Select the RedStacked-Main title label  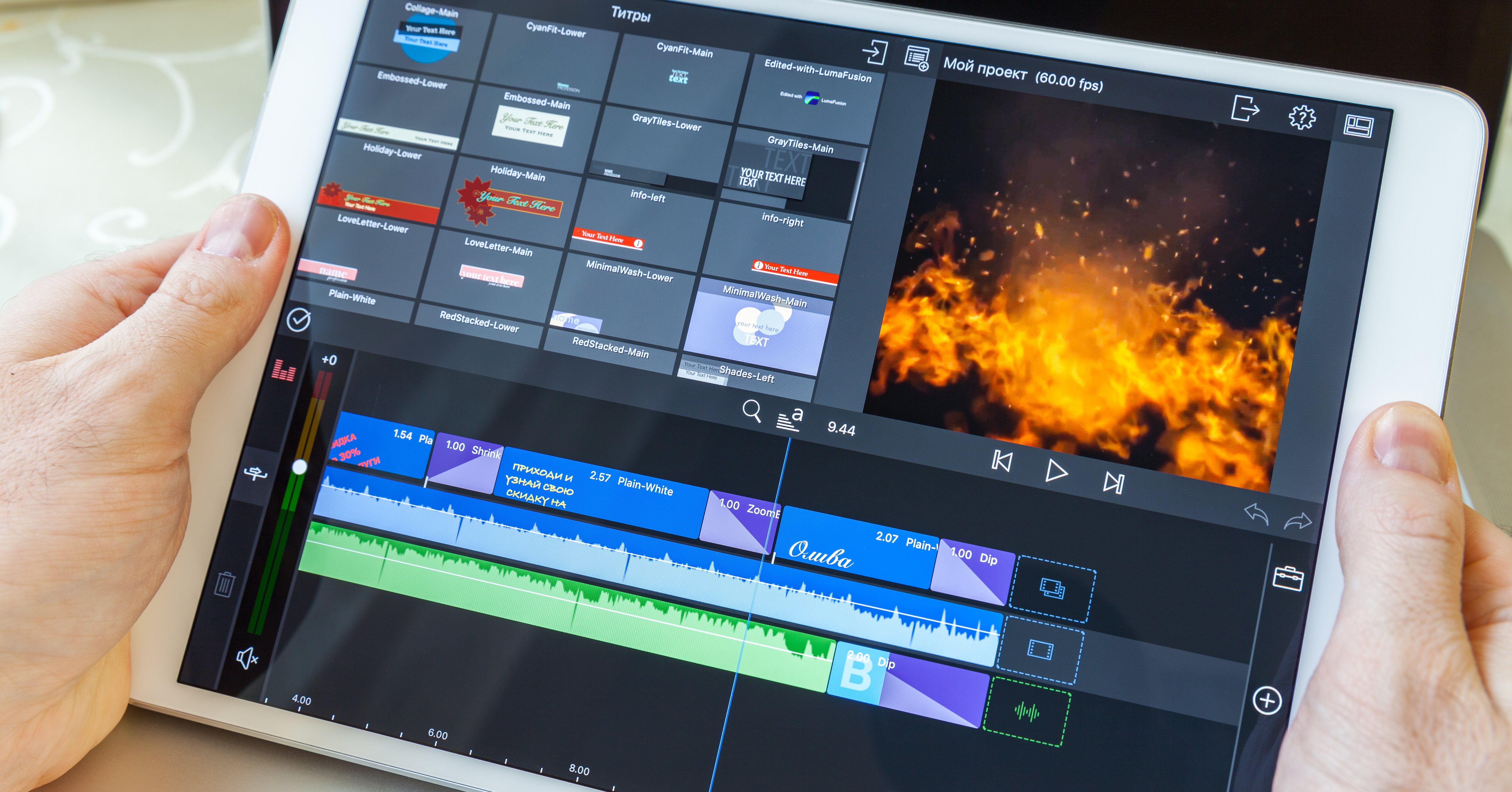coord(610,348)
